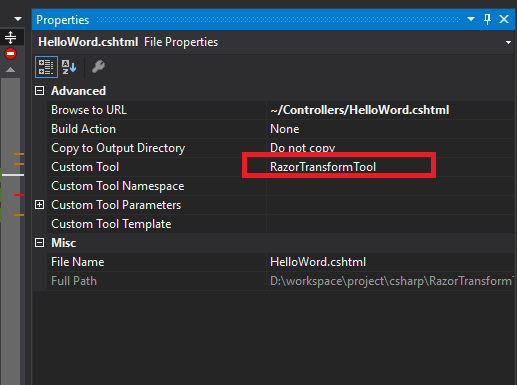Viewport: 517px width, 385px height.
Task: Open the editor tab overflow dropdown arrow
Action: 18,19
